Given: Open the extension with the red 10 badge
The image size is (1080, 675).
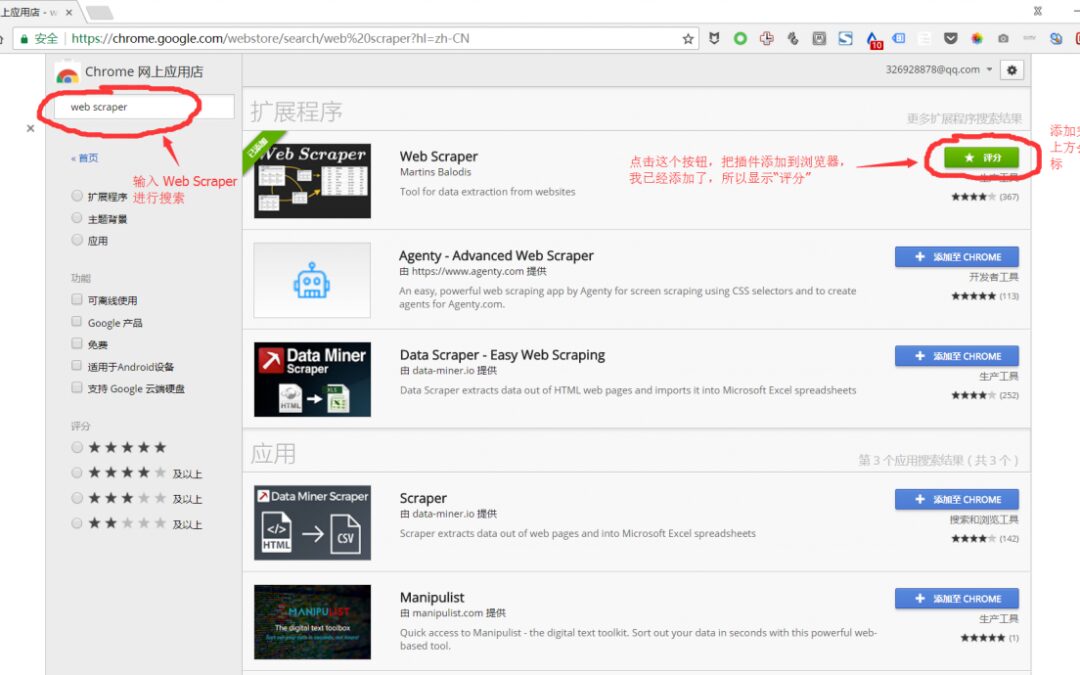Looking at the screenshot, I should click(x=873, y=40).
